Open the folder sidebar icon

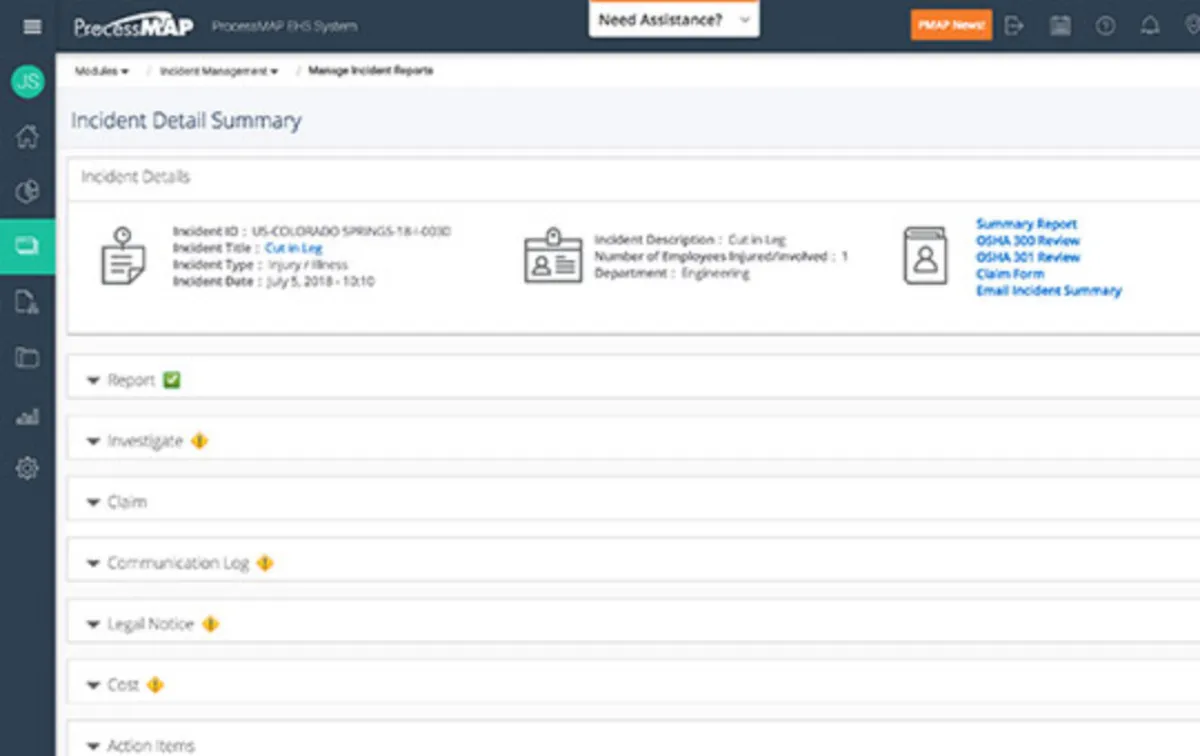[x=27, y=357]
